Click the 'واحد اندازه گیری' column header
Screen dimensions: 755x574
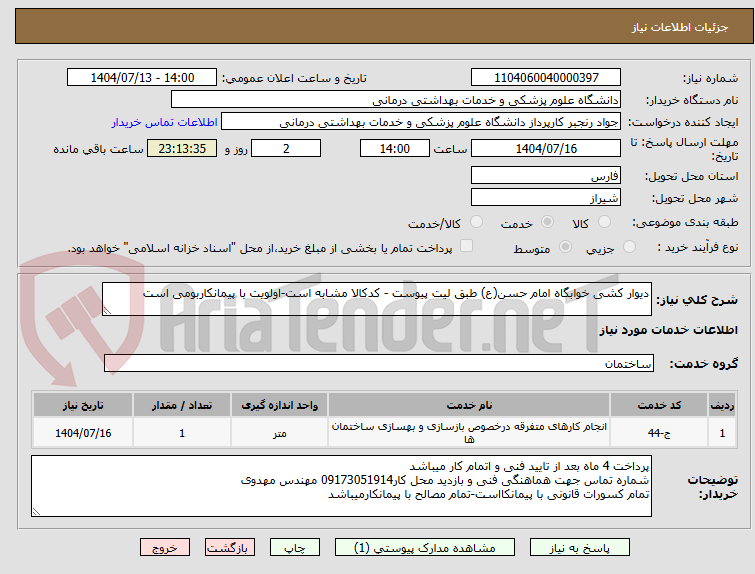(279, 405)
